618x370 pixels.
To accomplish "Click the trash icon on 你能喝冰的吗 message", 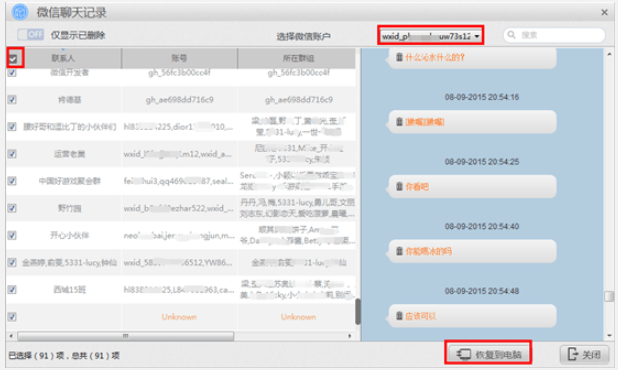I will (399, 251).
